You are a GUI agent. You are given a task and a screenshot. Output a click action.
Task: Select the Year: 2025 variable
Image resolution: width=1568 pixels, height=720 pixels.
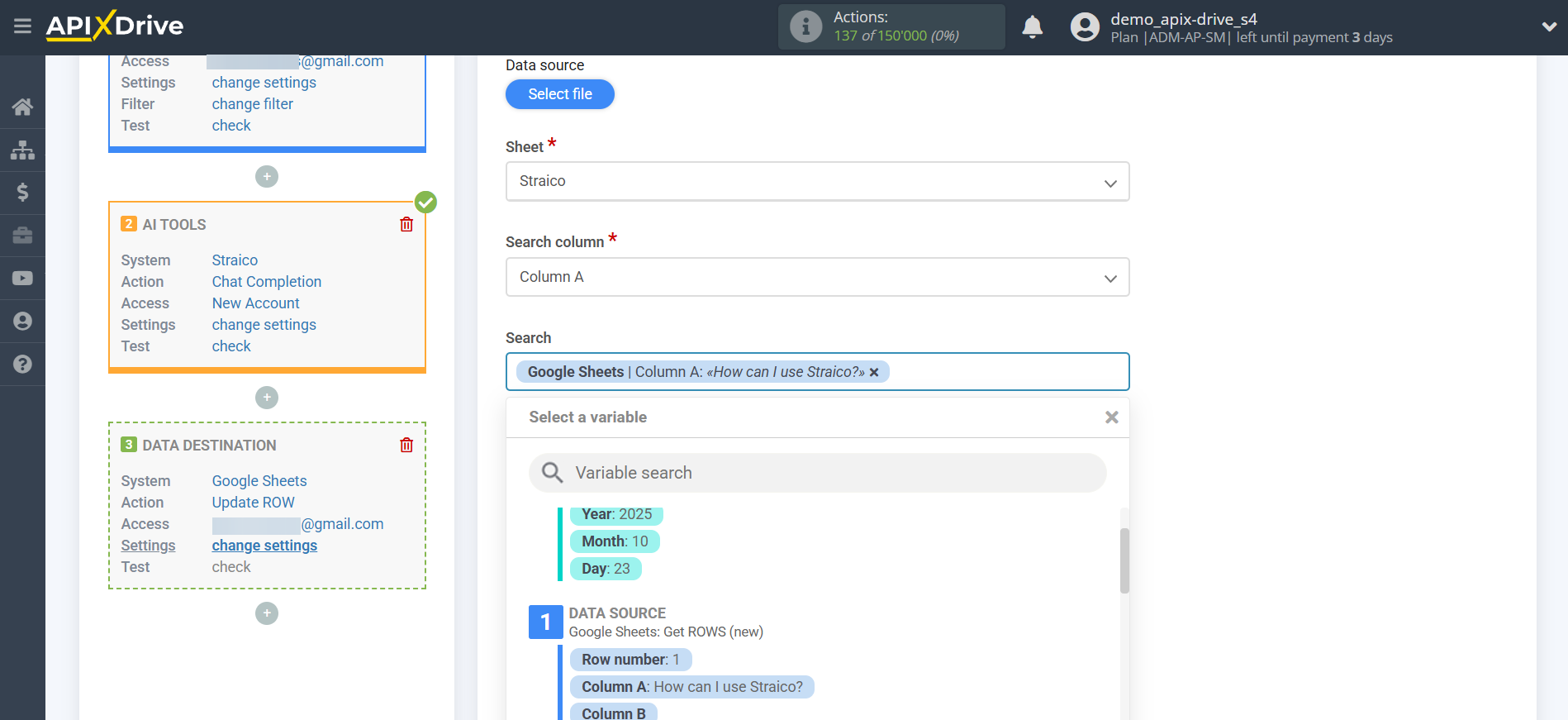point(616,514)
